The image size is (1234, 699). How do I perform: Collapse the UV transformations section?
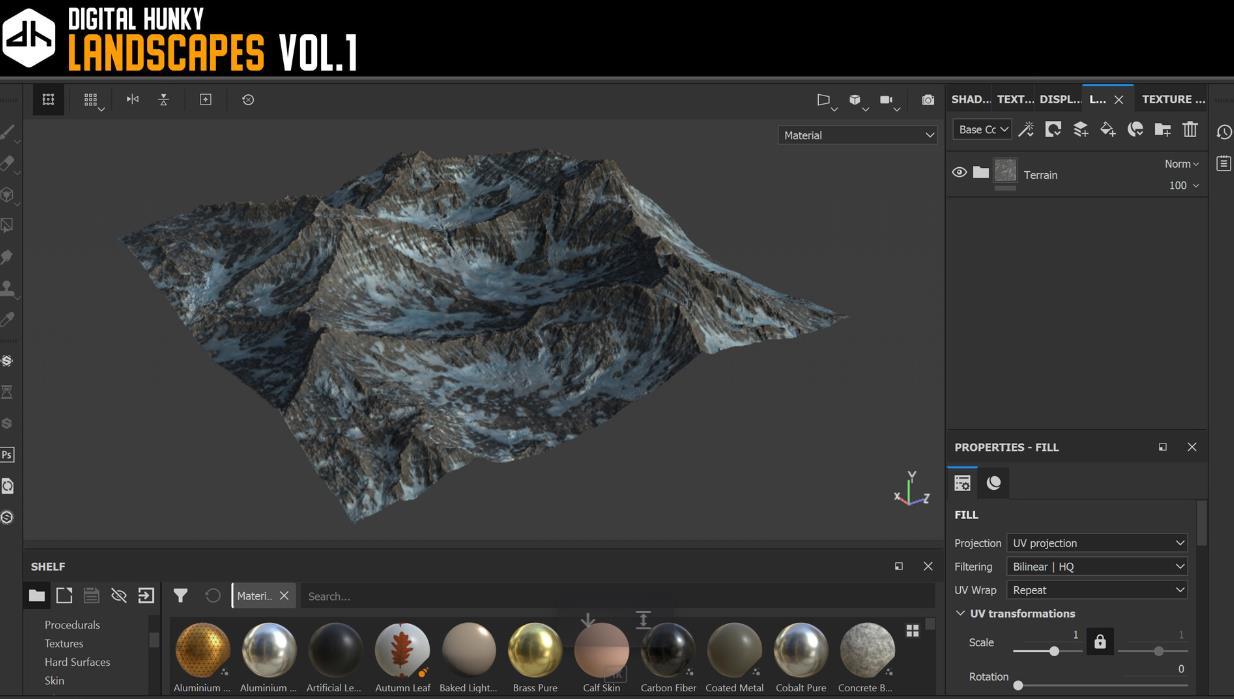[x=961, y=614]
